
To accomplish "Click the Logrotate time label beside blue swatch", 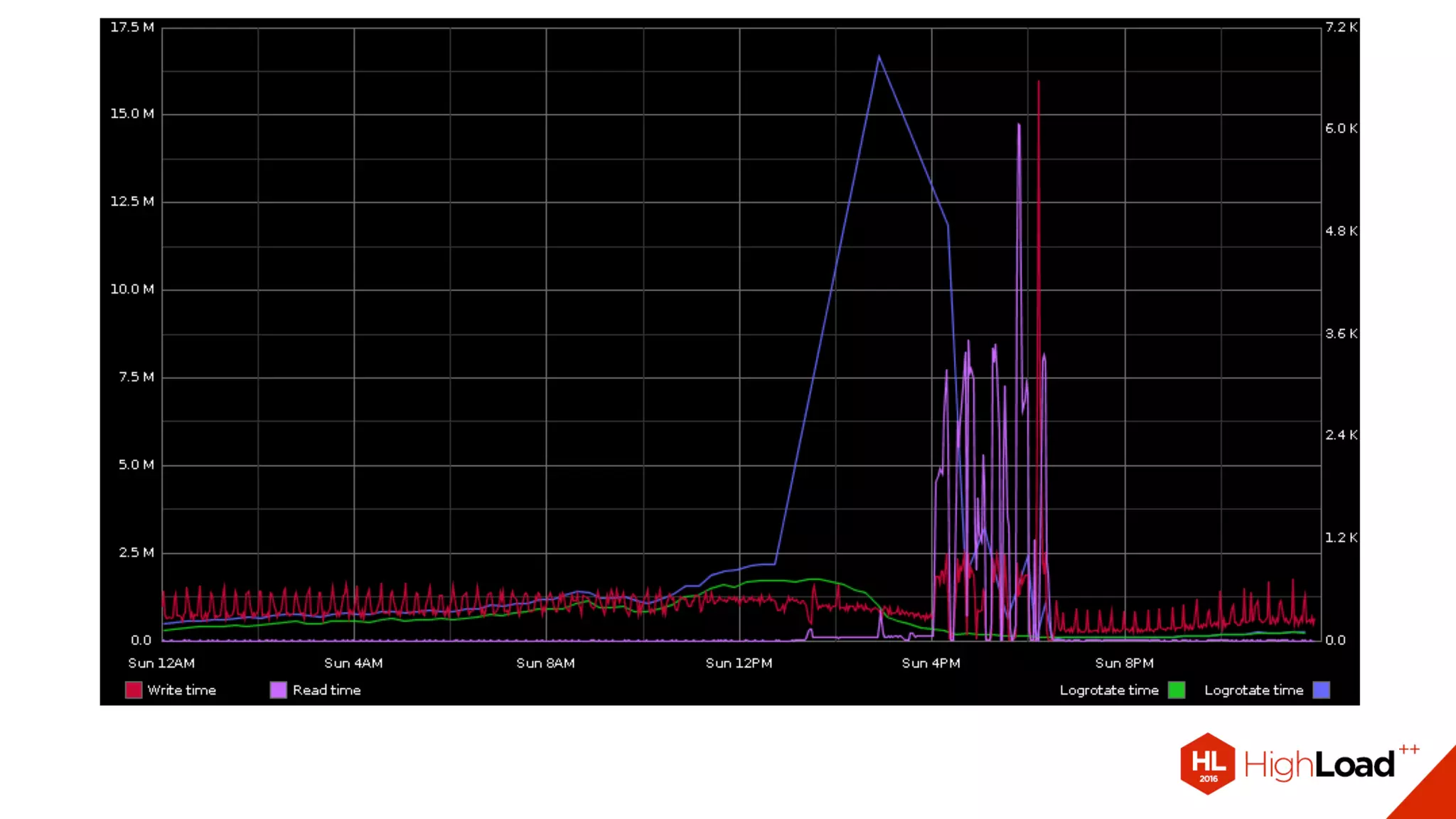I will 1253,690.
